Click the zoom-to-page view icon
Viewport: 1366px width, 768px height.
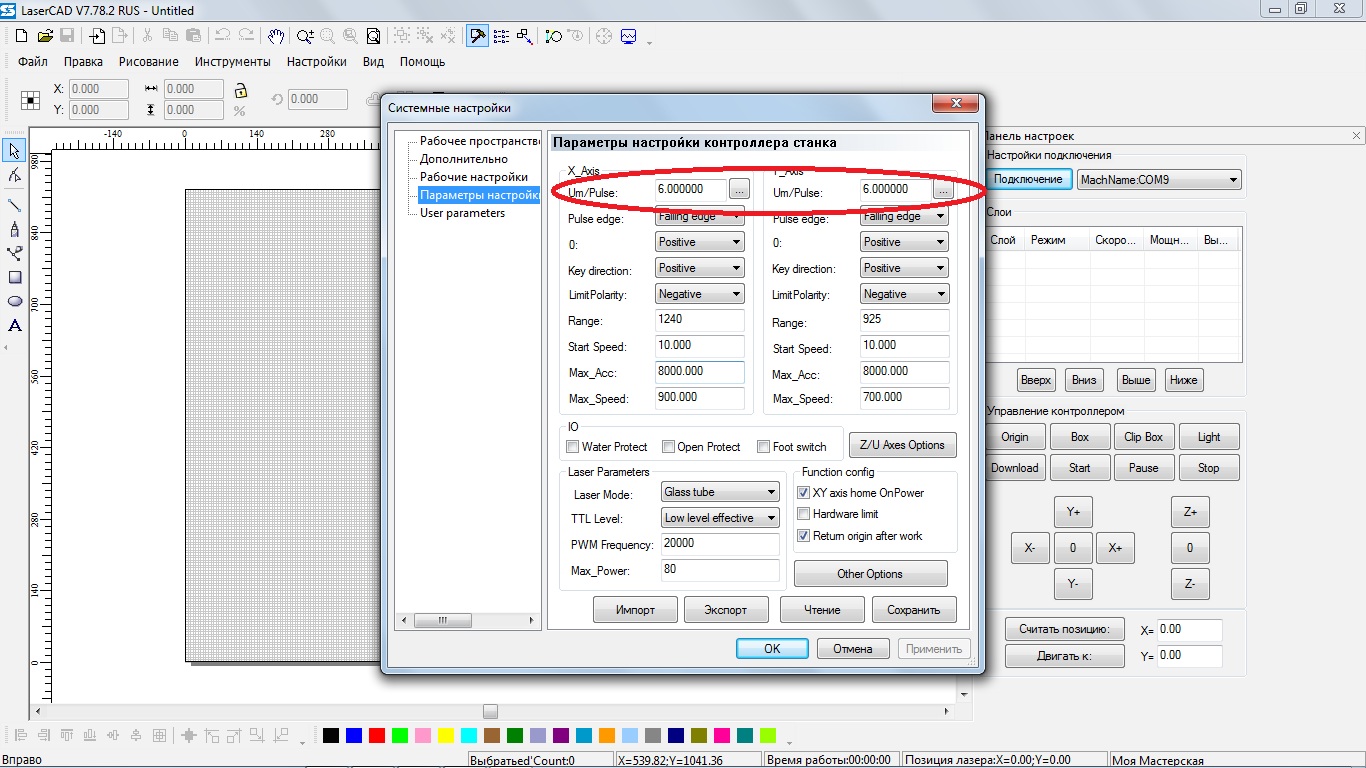pos(373,36)
